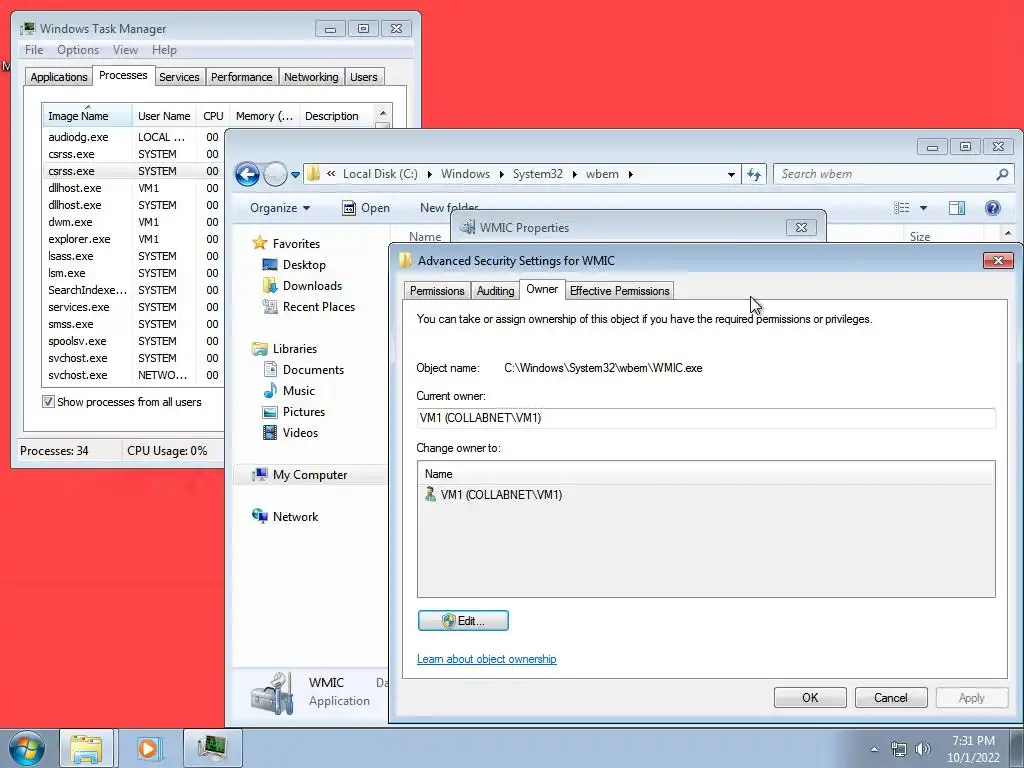Click the Windows Start orb
The image size is (1024, 768).
coord(27,748)
